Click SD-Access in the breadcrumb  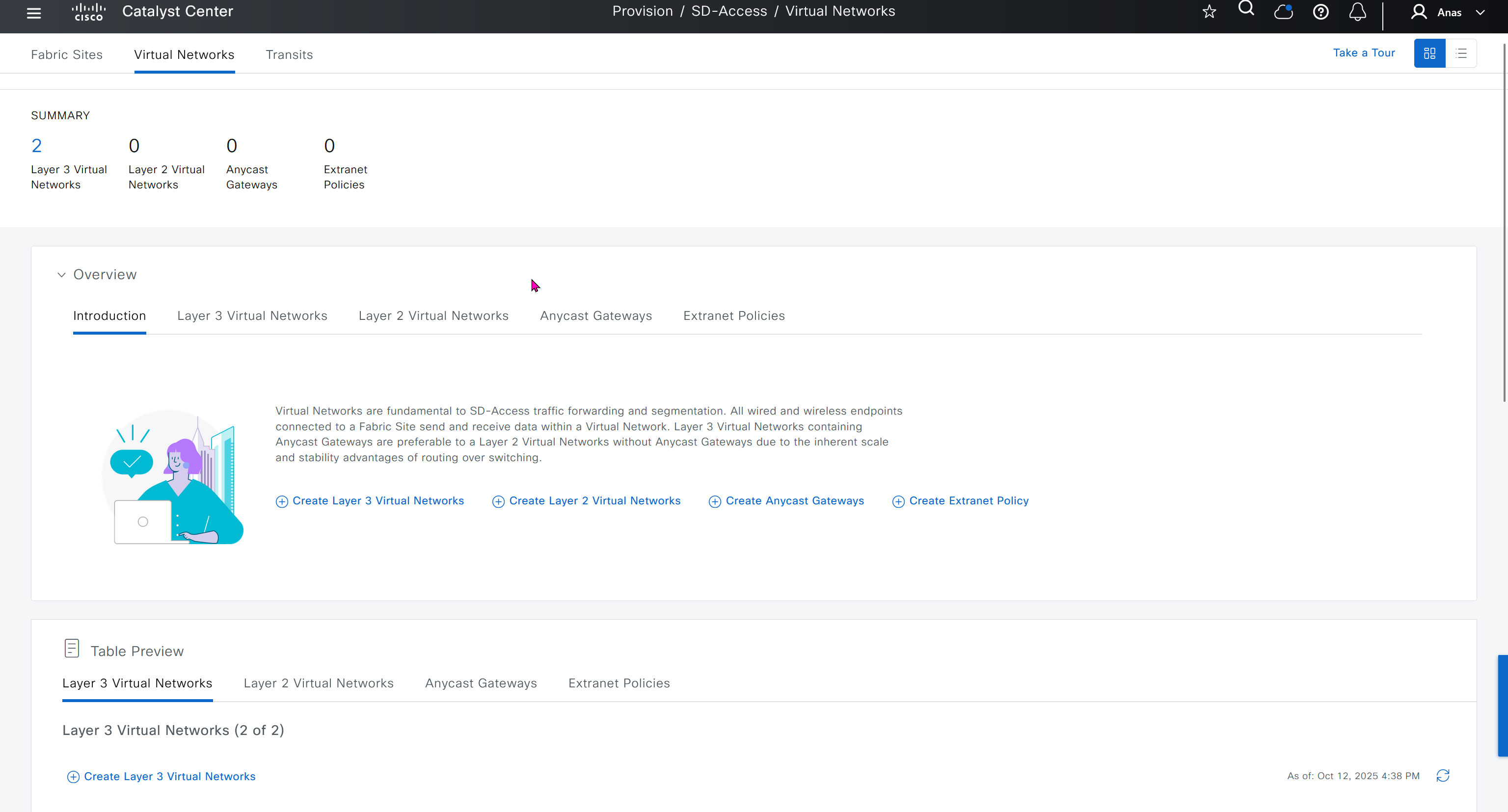click(x=729, y=11)
